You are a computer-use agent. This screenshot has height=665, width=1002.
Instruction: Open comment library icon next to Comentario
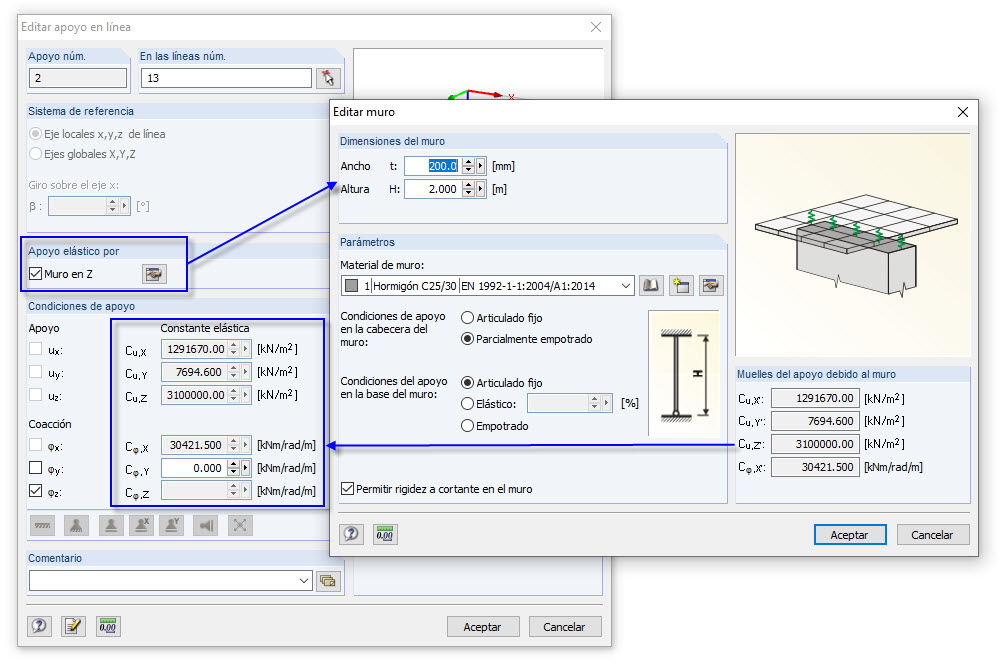tap(328, 581)
